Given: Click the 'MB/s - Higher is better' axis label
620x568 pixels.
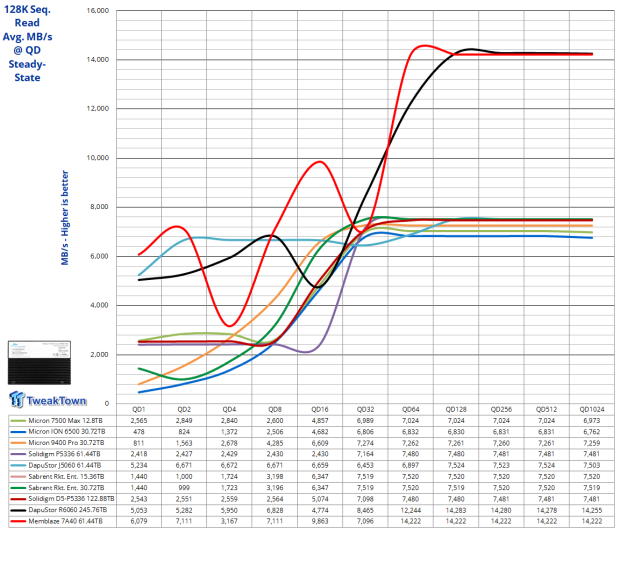Looking at the screenshot, I should tap(64, 218).
